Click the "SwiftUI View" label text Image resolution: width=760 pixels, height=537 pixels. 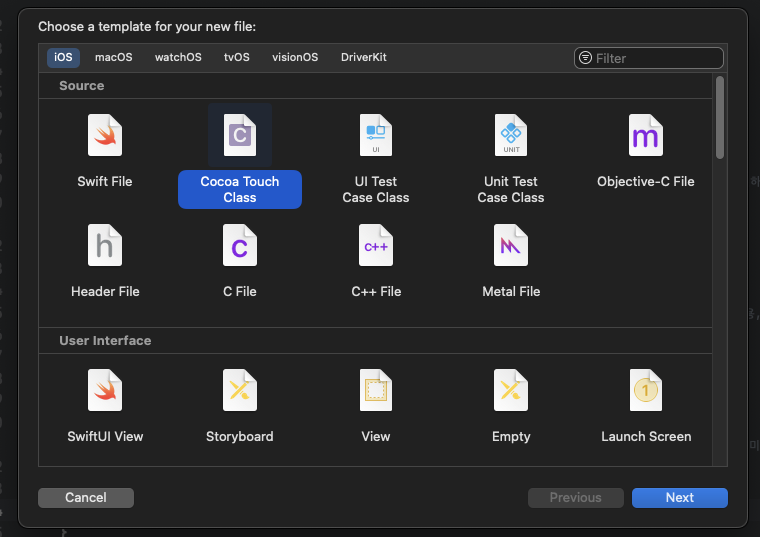click(x=105, y=437)
